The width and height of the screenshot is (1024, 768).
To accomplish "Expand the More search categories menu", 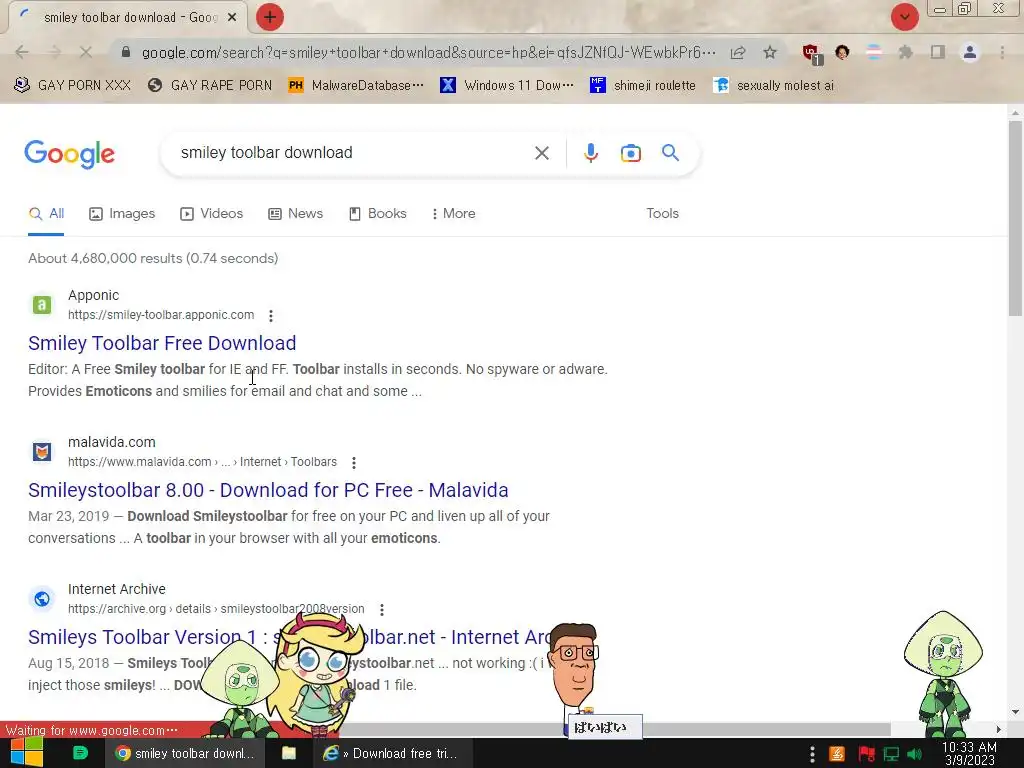I will [453, 214].
